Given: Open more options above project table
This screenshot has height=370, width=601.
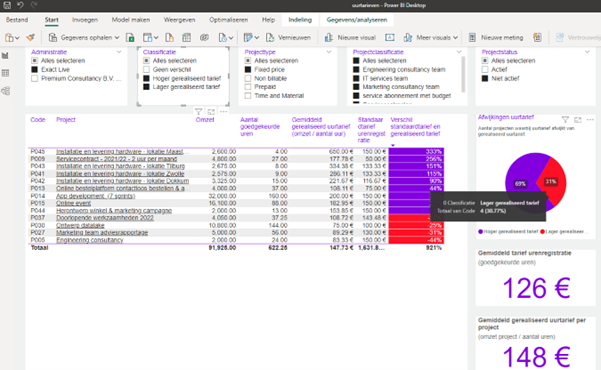Looking at the screenshot, I should [223, 112].
